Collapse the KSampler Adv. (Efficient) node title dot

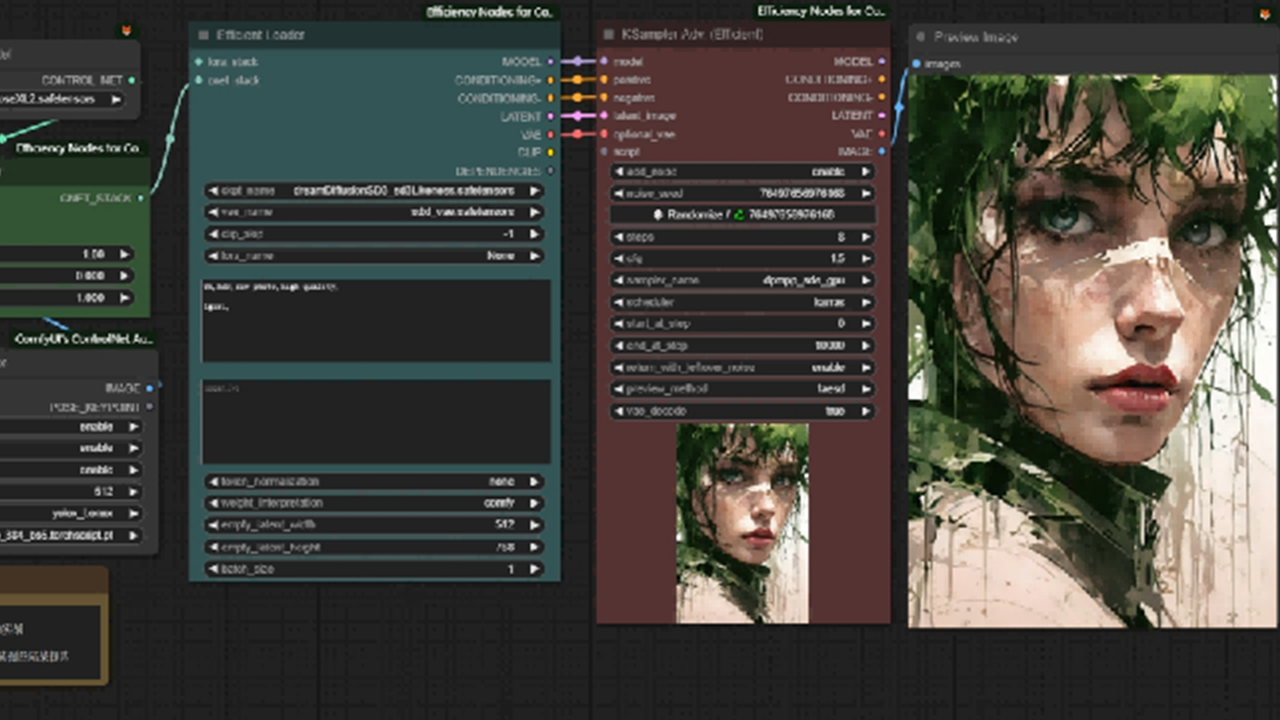[x=608, y=35]
